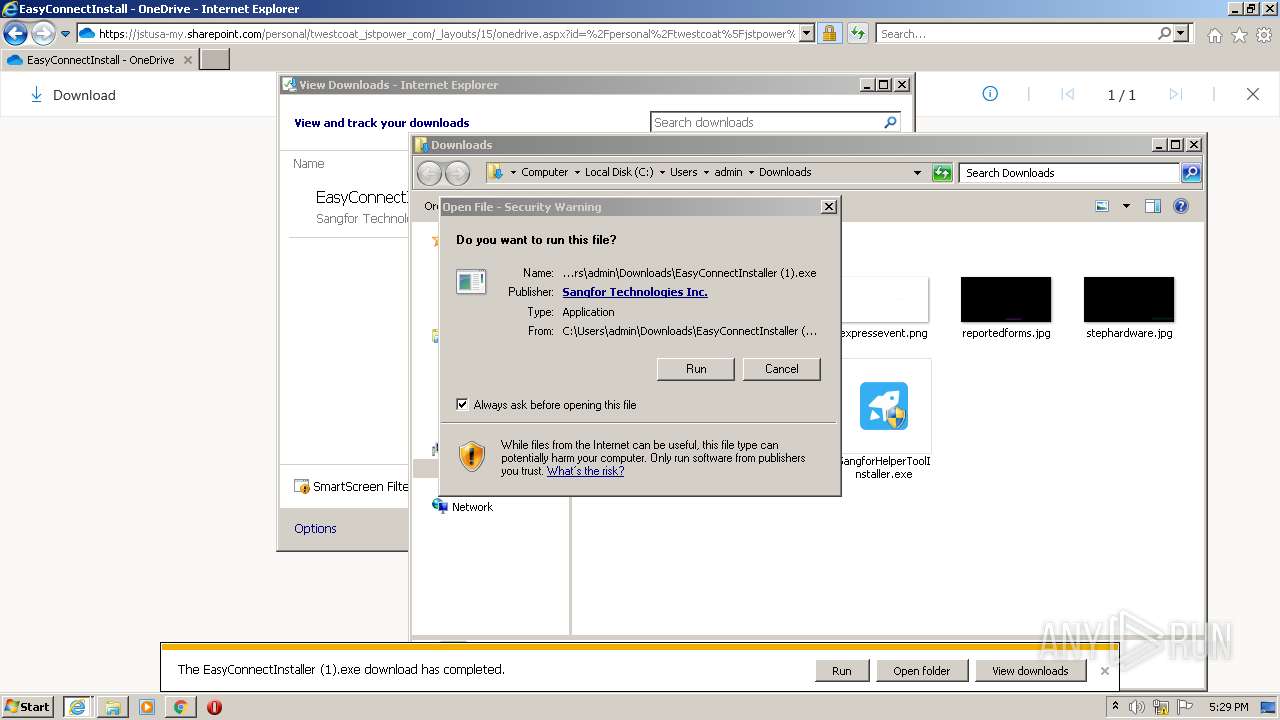This screenshot has width=1280, height=720.
Task: Click the 5:29 PM system clock
Action: (1228, 707)
